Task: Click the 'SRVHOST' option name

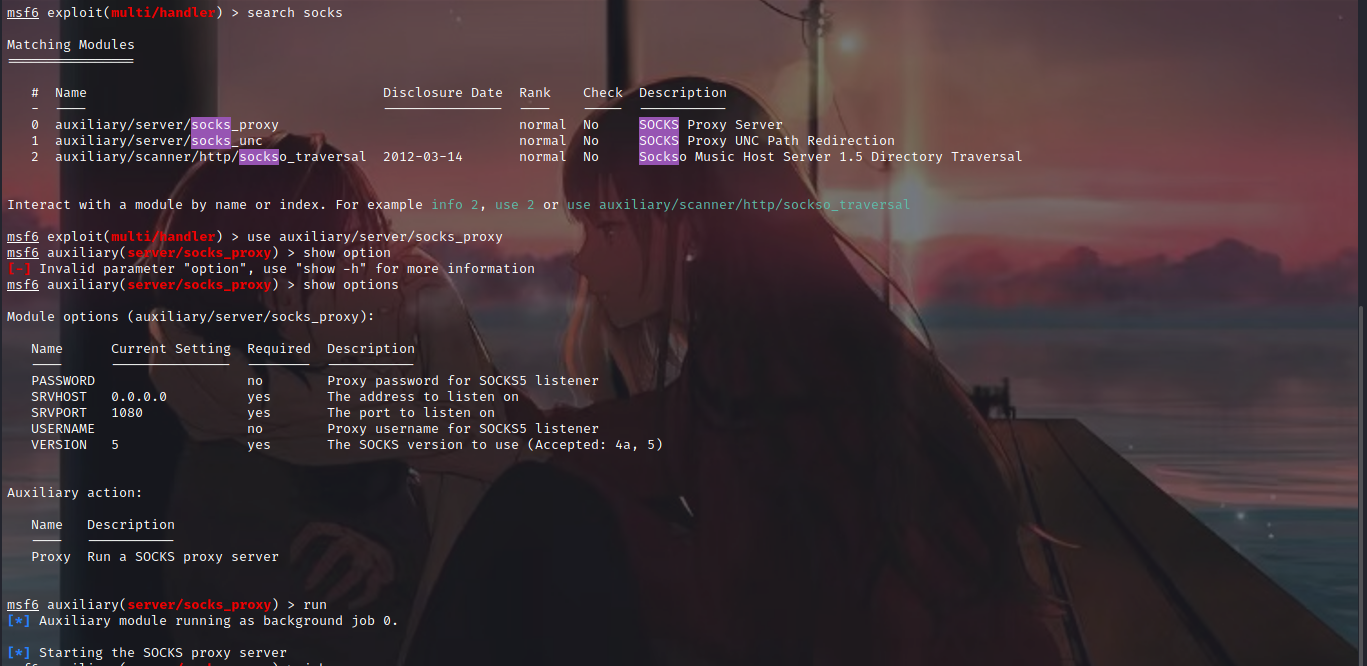Action: pos(59,397)
